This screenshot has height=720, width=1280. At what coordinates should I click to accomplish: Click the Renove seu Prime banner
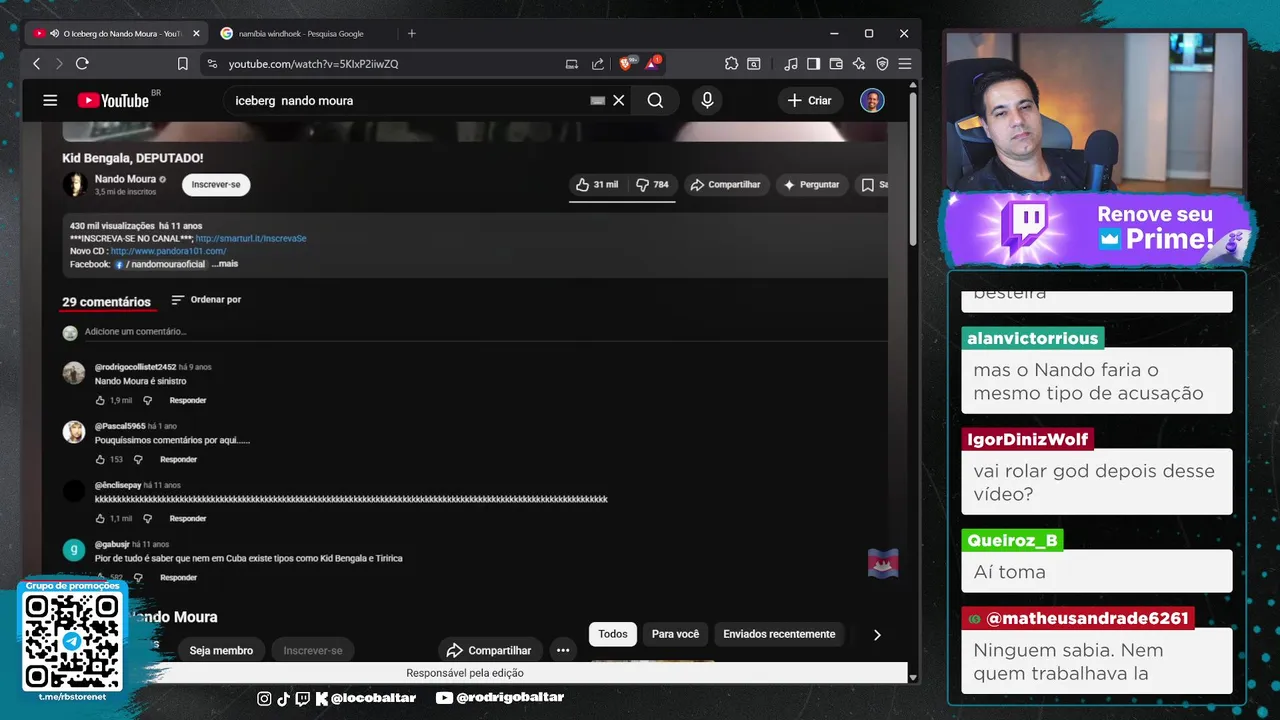pyautogui.click(x=1096, y=228)
